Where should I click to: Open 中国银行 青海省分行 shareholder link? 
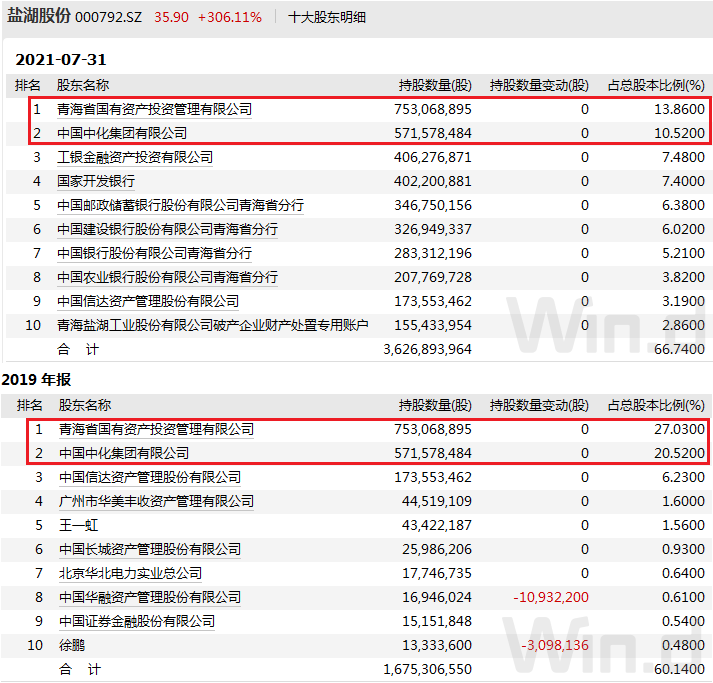(154, 253)
